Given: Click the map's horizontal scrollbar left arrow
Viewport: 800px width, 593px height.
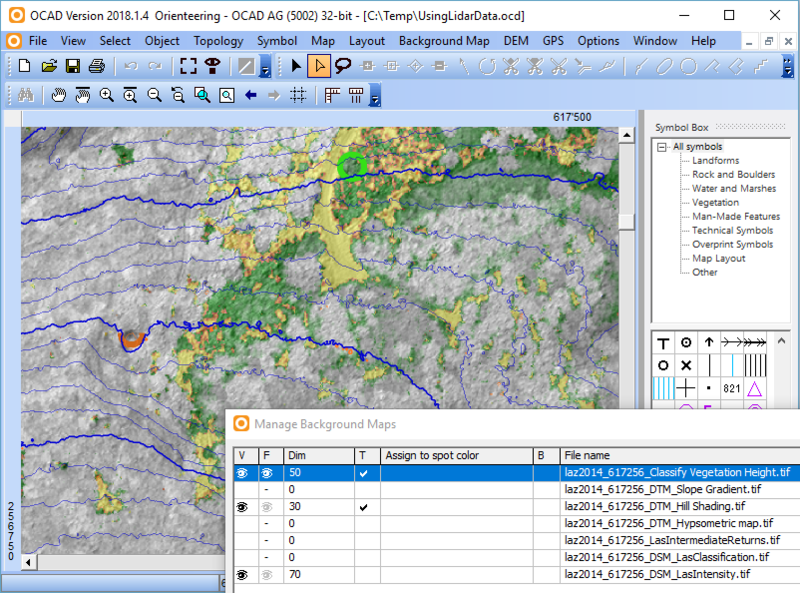Looking at the screenshot, I should pyautogui.click(x=29, y=562).
